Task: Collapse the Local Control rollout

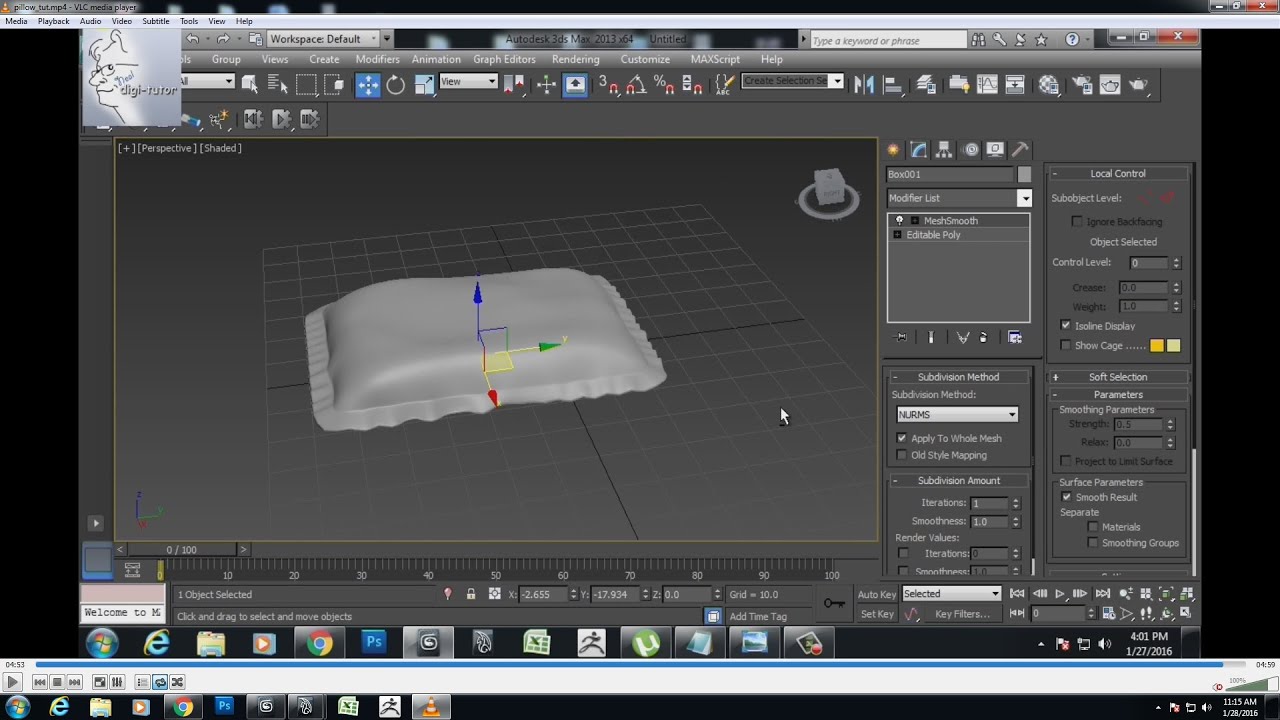Action: click(x=1117, y=173)
